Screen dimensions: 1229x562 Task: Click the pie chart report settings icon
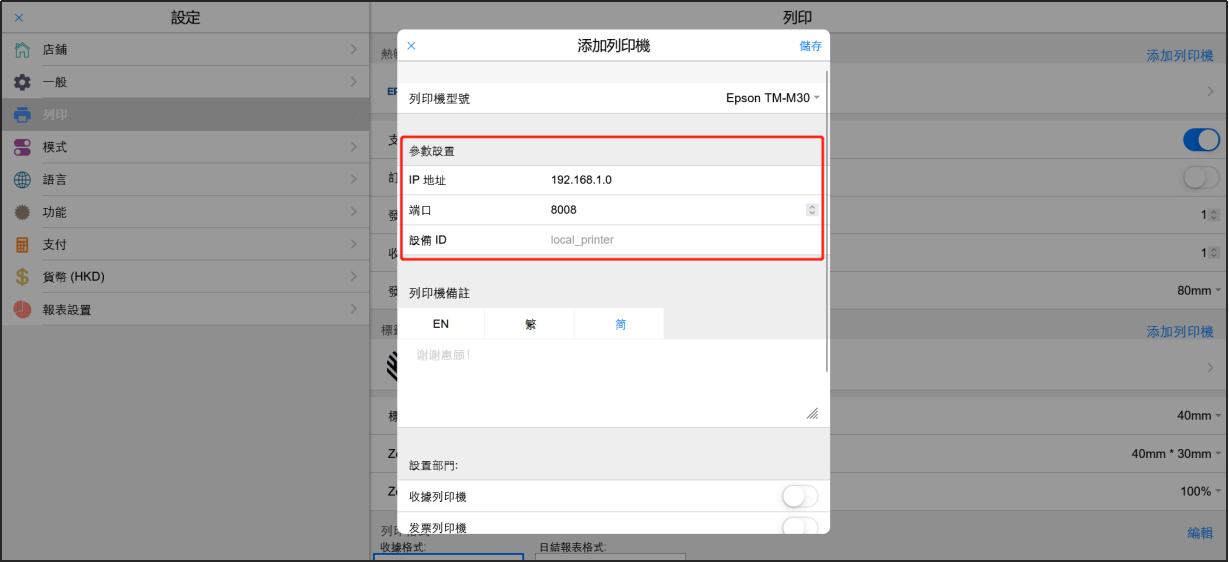[22, 310]
